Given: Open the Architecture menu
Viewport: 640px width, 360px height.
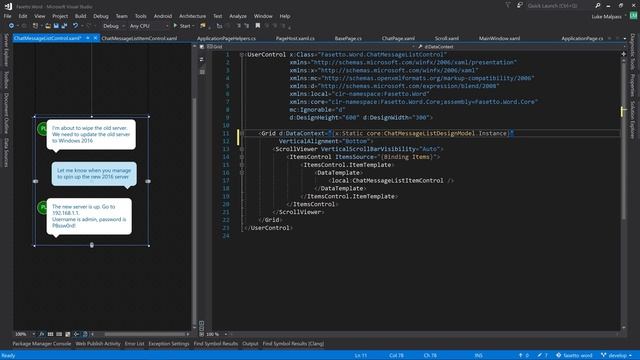Looking at the screenshot, I should (x=193, y=16).
